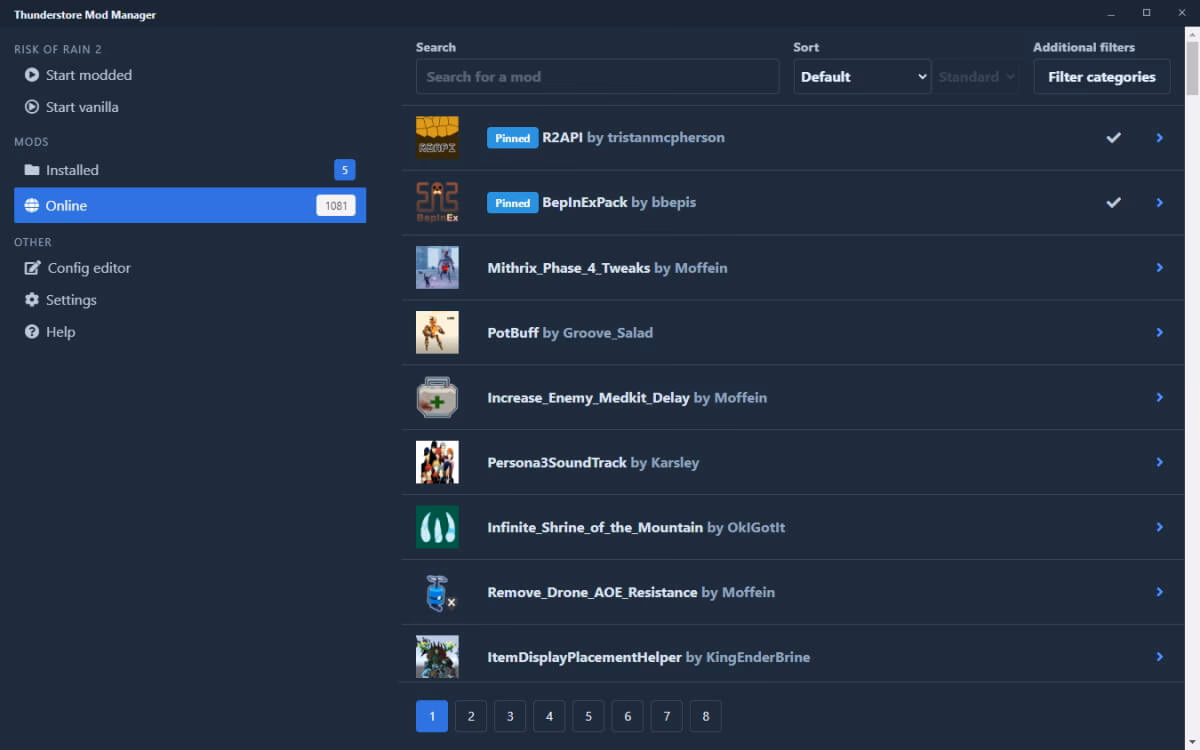Image resolution: width=1200 pixels, height=750 pixels.
Task: Go to page 3
Action: click(x=510, y=716)
